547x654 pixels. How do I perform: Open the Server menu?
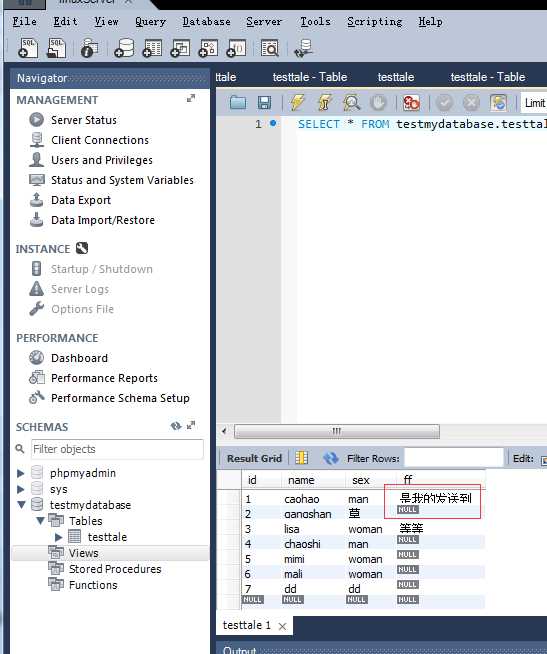click(264, 21)
